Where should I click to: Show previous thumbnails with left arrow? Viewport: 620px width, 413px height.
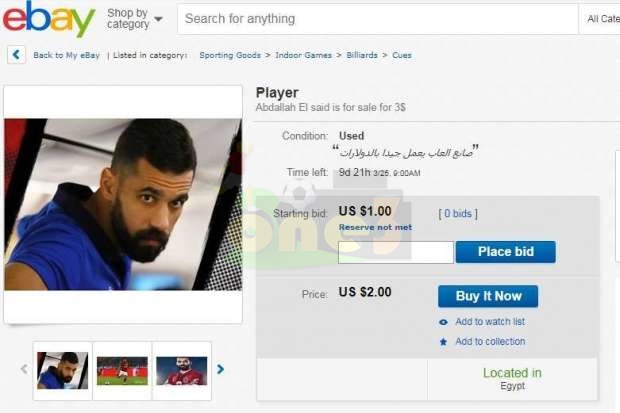[x=24, y=369]
